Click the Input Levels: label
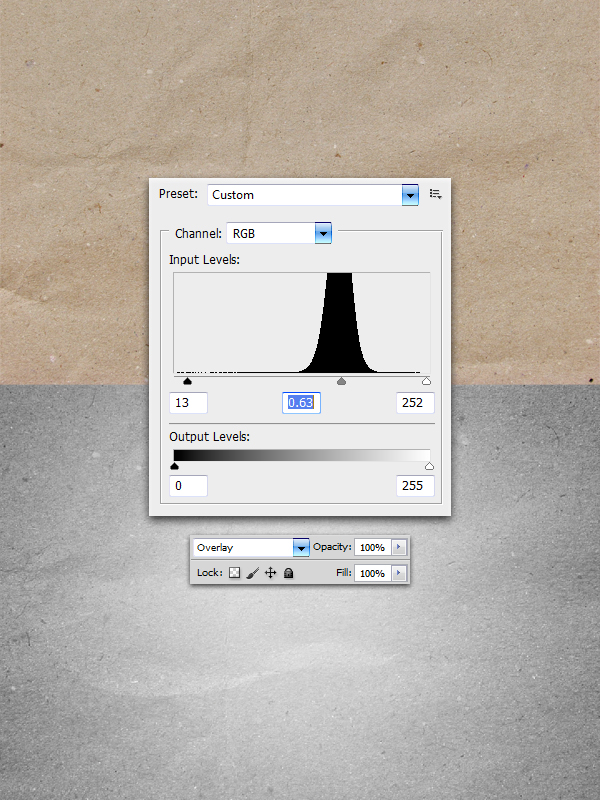Image resolution: width=600 pixels, height=800 pixels. click(204, 259)
